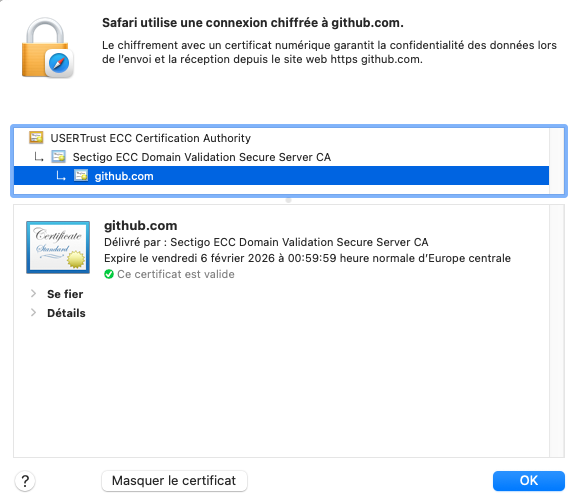Viewport: 578px width, 500px height.
Task: Select Sectigo ECC Domain Validation Secure Server CA row
Action: coord(281,157)
